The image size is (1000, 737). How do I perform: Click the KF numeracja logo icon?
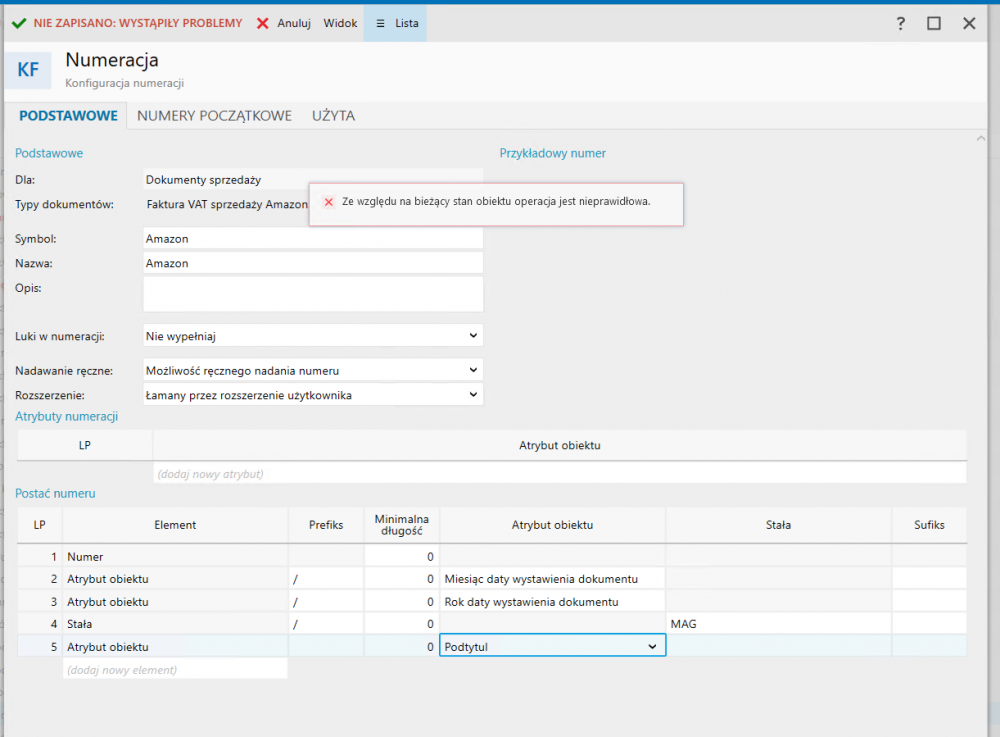pyautogui.click(x=28, y=70)
